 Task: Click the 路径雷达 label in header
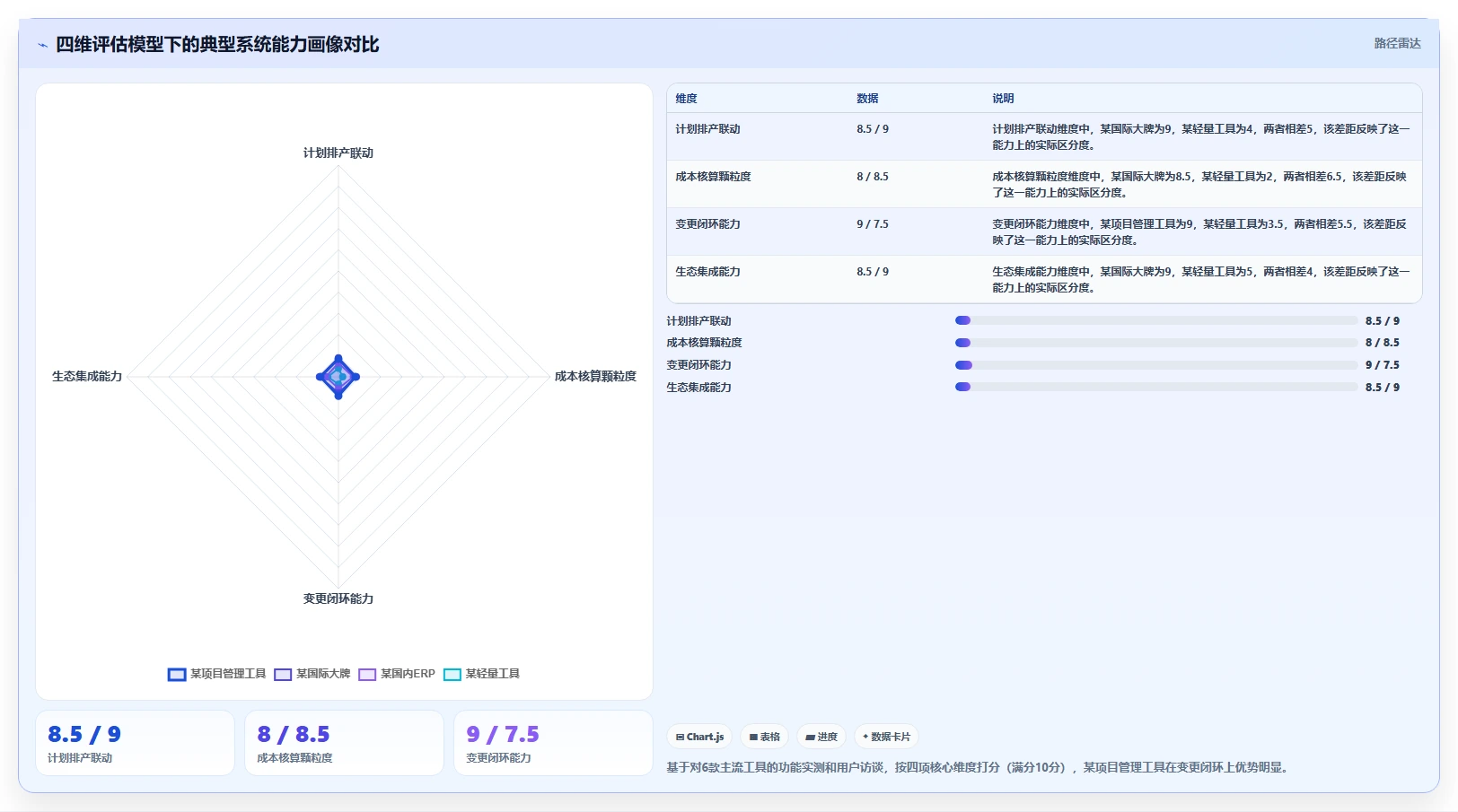pos(1397,43)
